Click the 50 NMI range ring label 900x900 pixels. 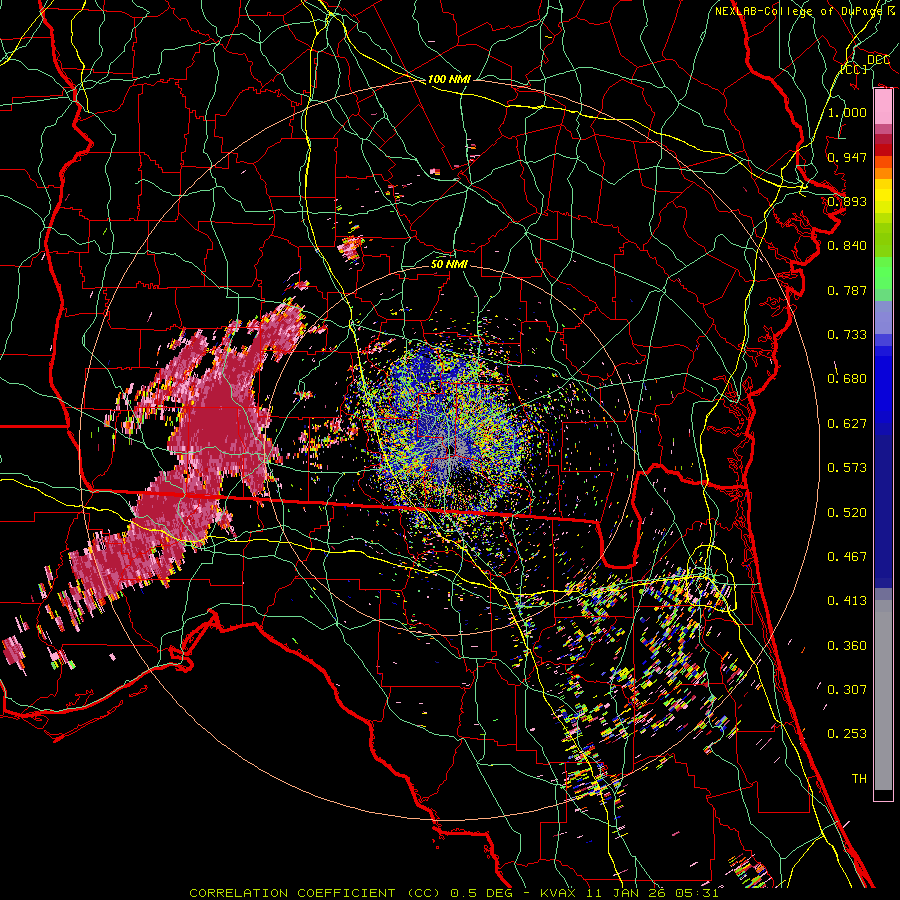pos(449,264)
